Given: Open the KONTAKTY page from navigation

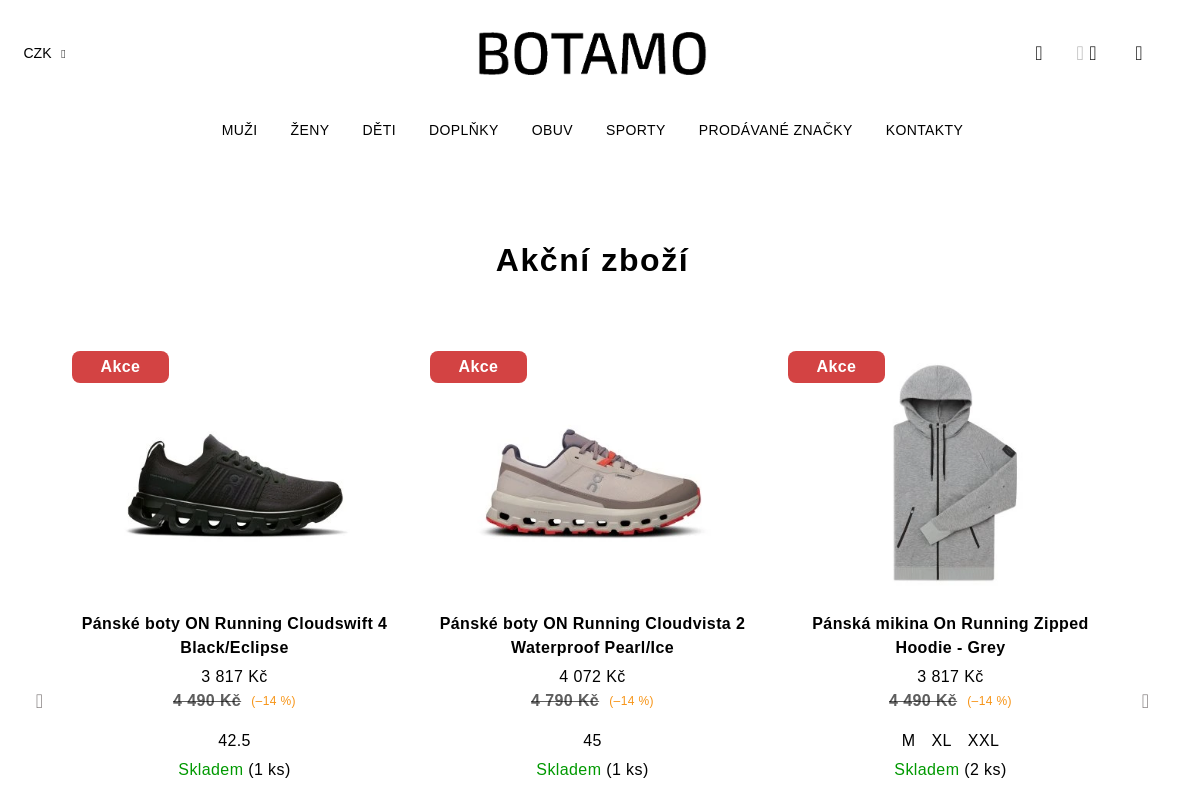Looking at the screenshot, I should 924,130.
